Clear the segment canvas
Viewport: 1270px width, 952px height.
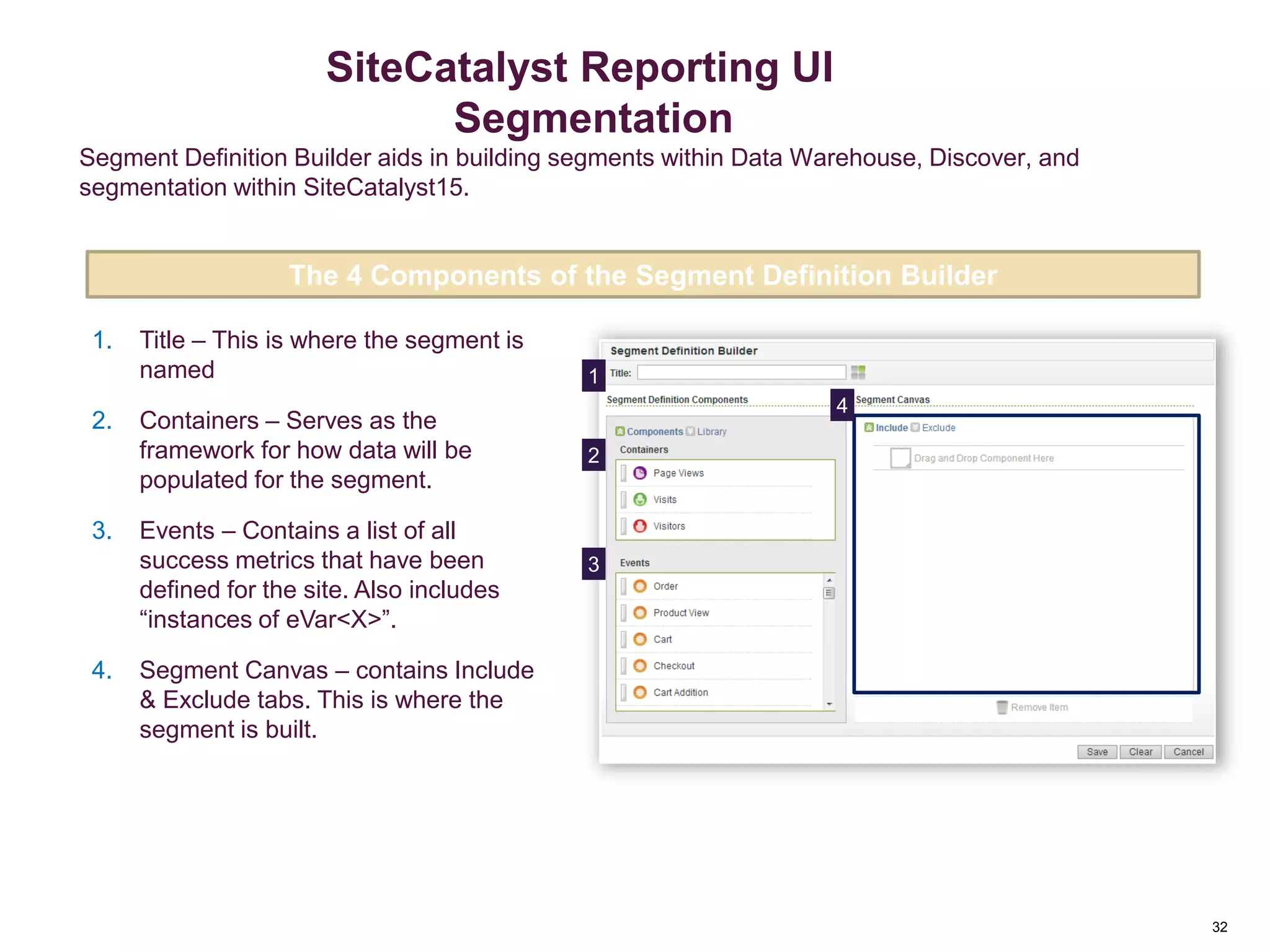(1140, 752)
